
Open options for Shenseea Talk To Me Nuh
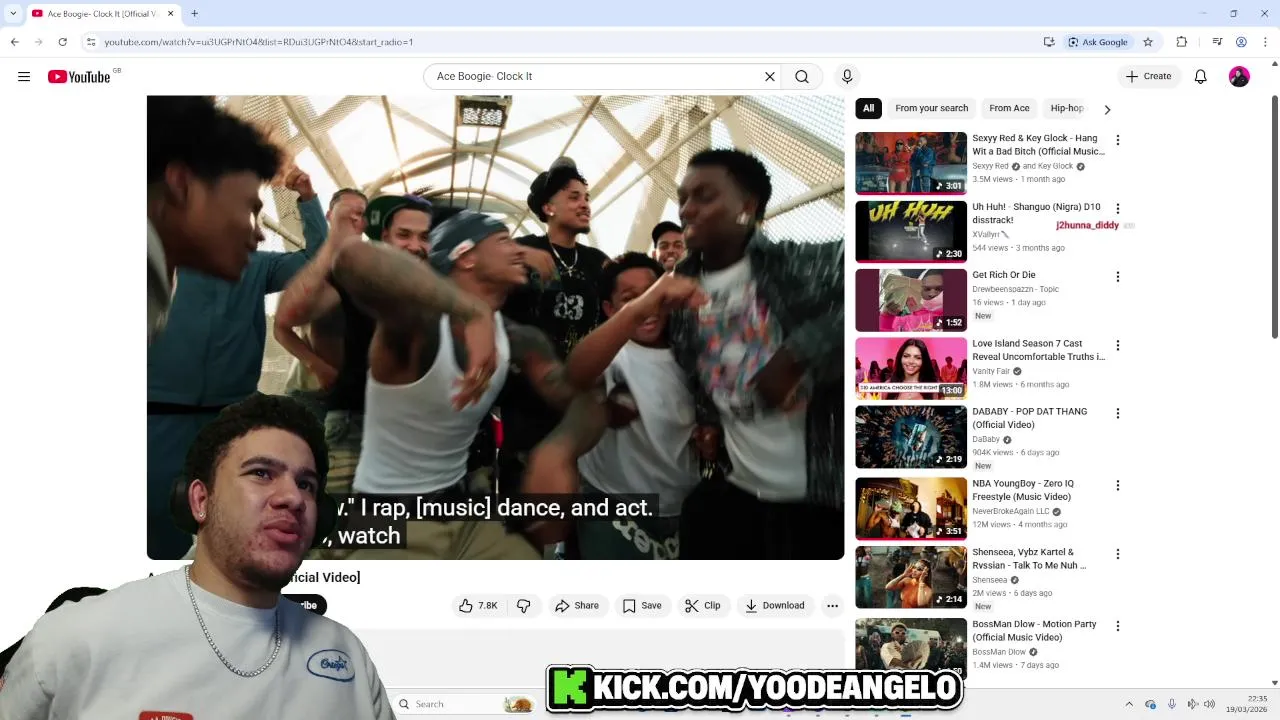coord(1118,554)
